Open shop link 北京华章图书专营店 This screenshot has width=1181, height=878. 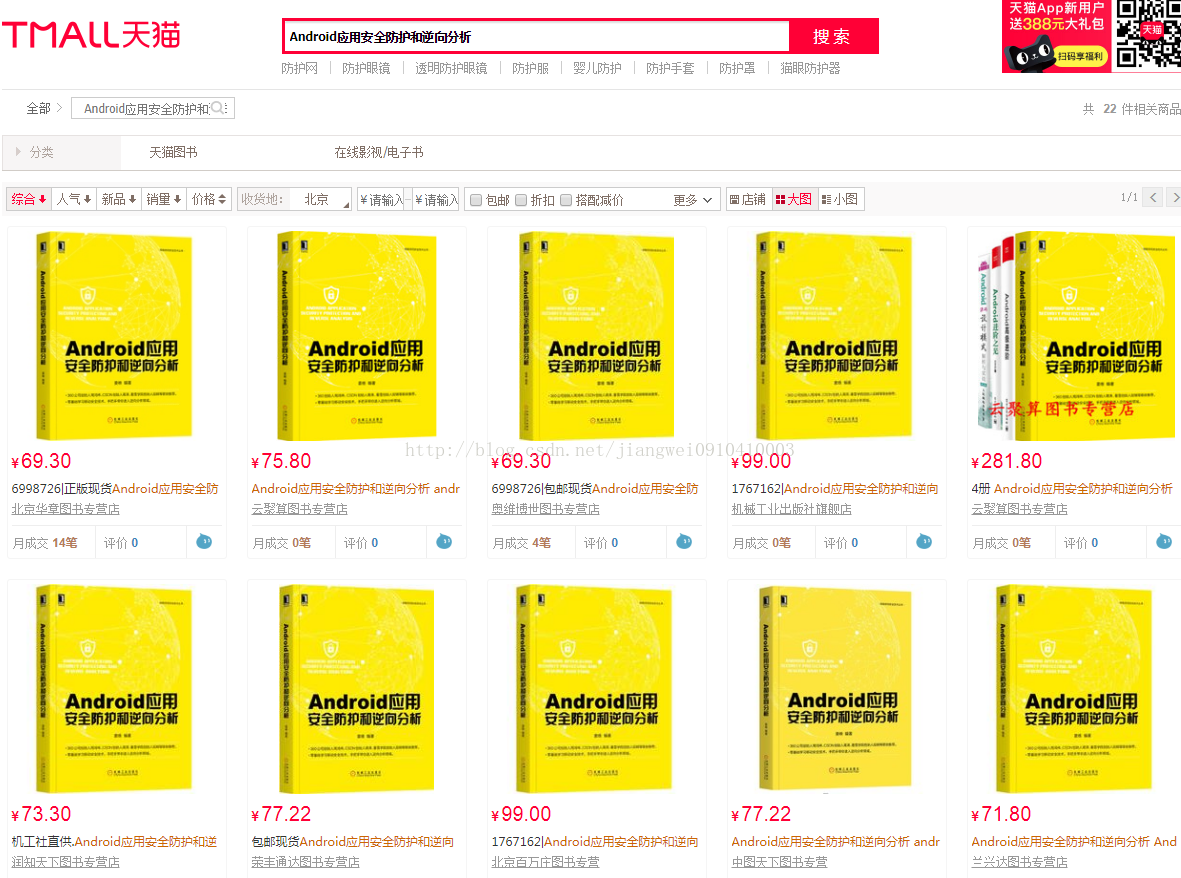coord(66,509)
